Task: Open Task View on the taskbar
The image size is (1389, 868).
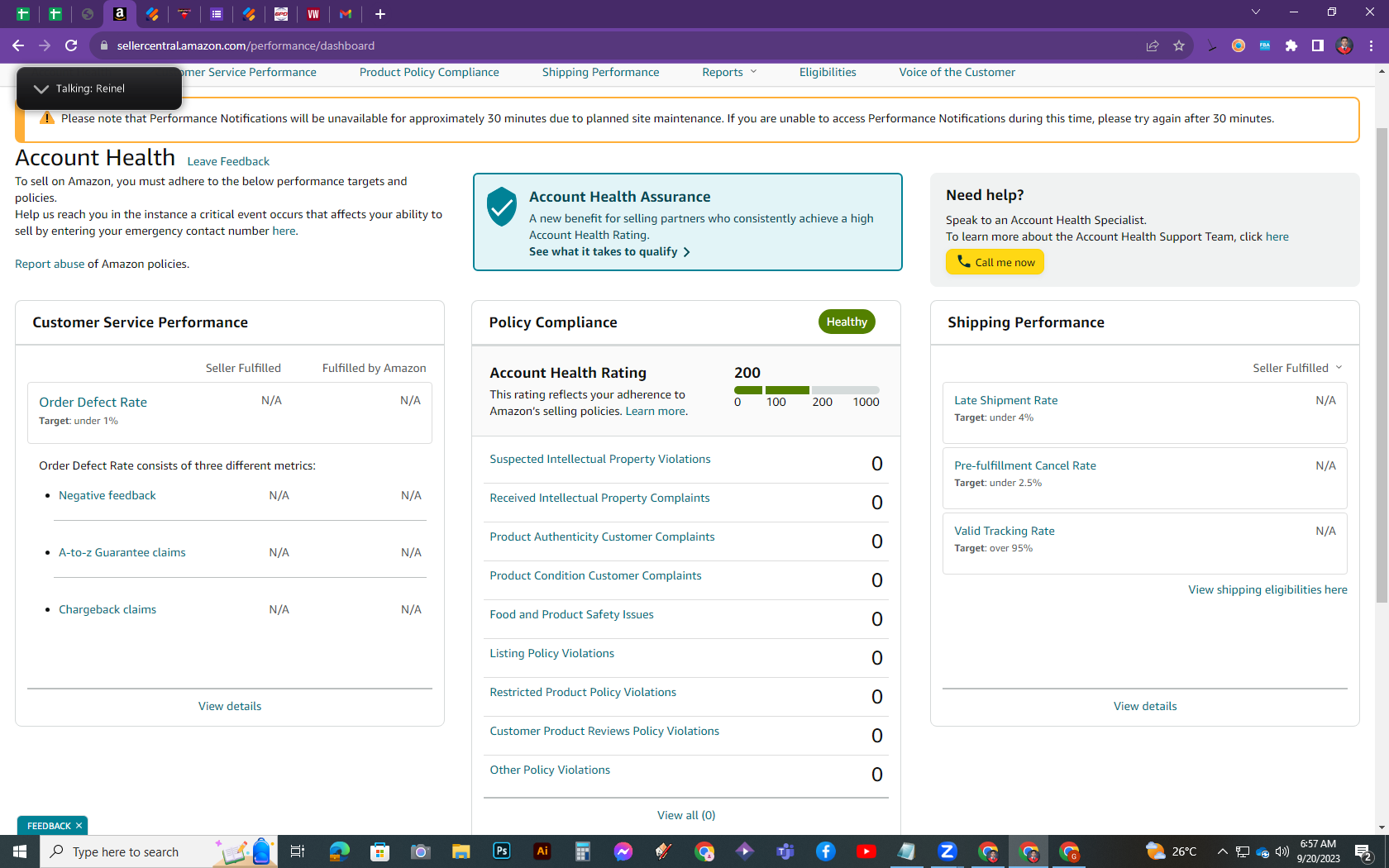Action: [298, 851]
